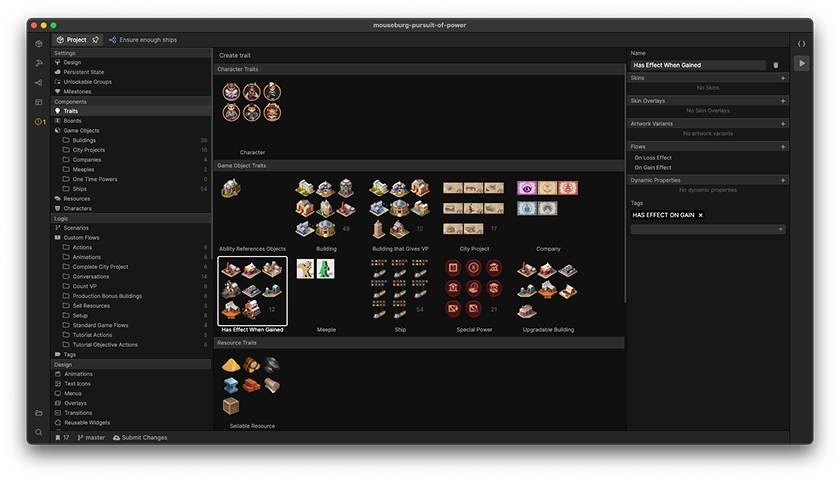Click the Create trait button
This screenshot has width=840, height=480.
(x=236, y=55)
